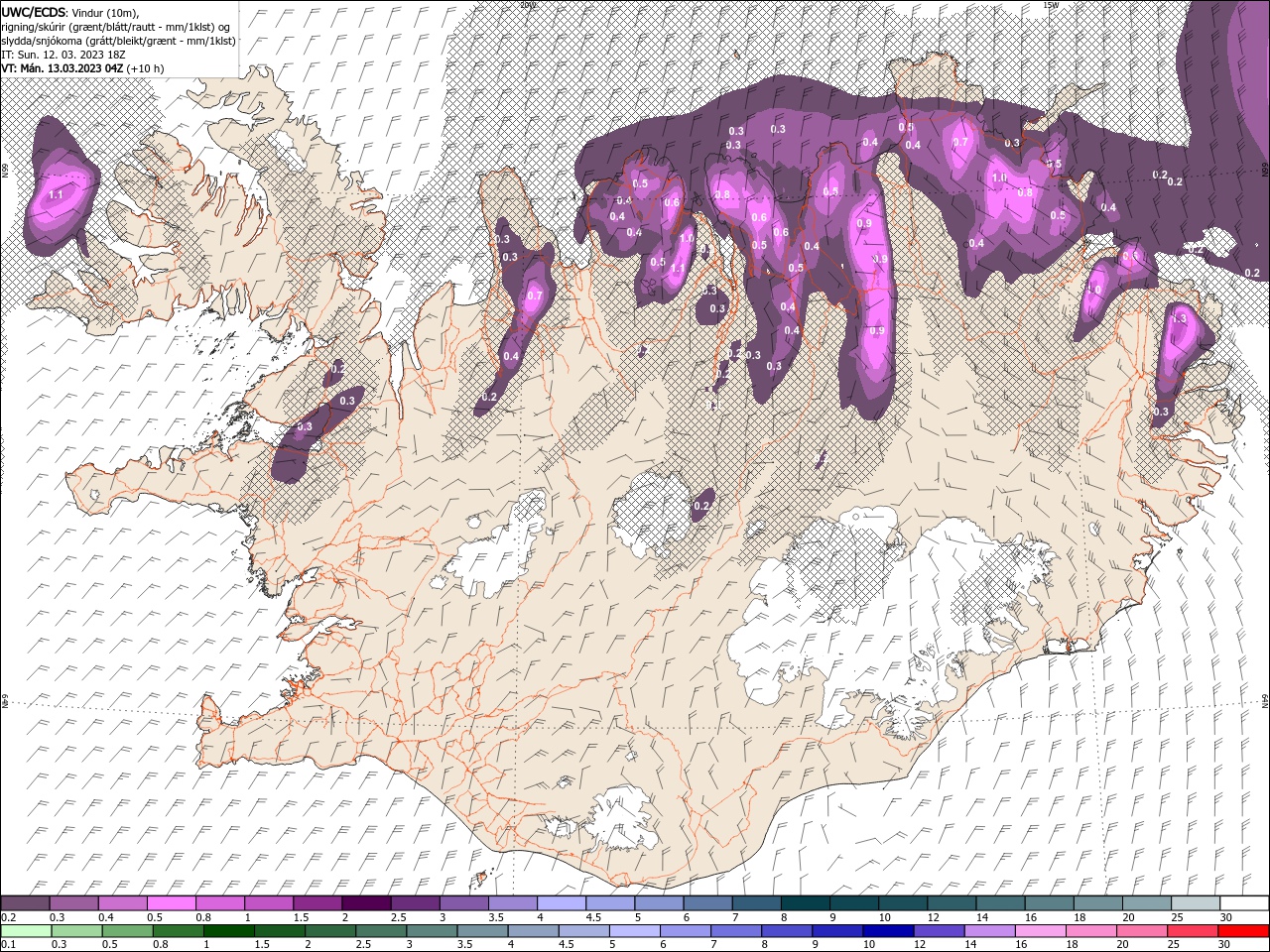Viewport: 1270px width, 952px height.
Task: Click the 1.3 value on the eastern coast
Action: tap(1180, 319)
